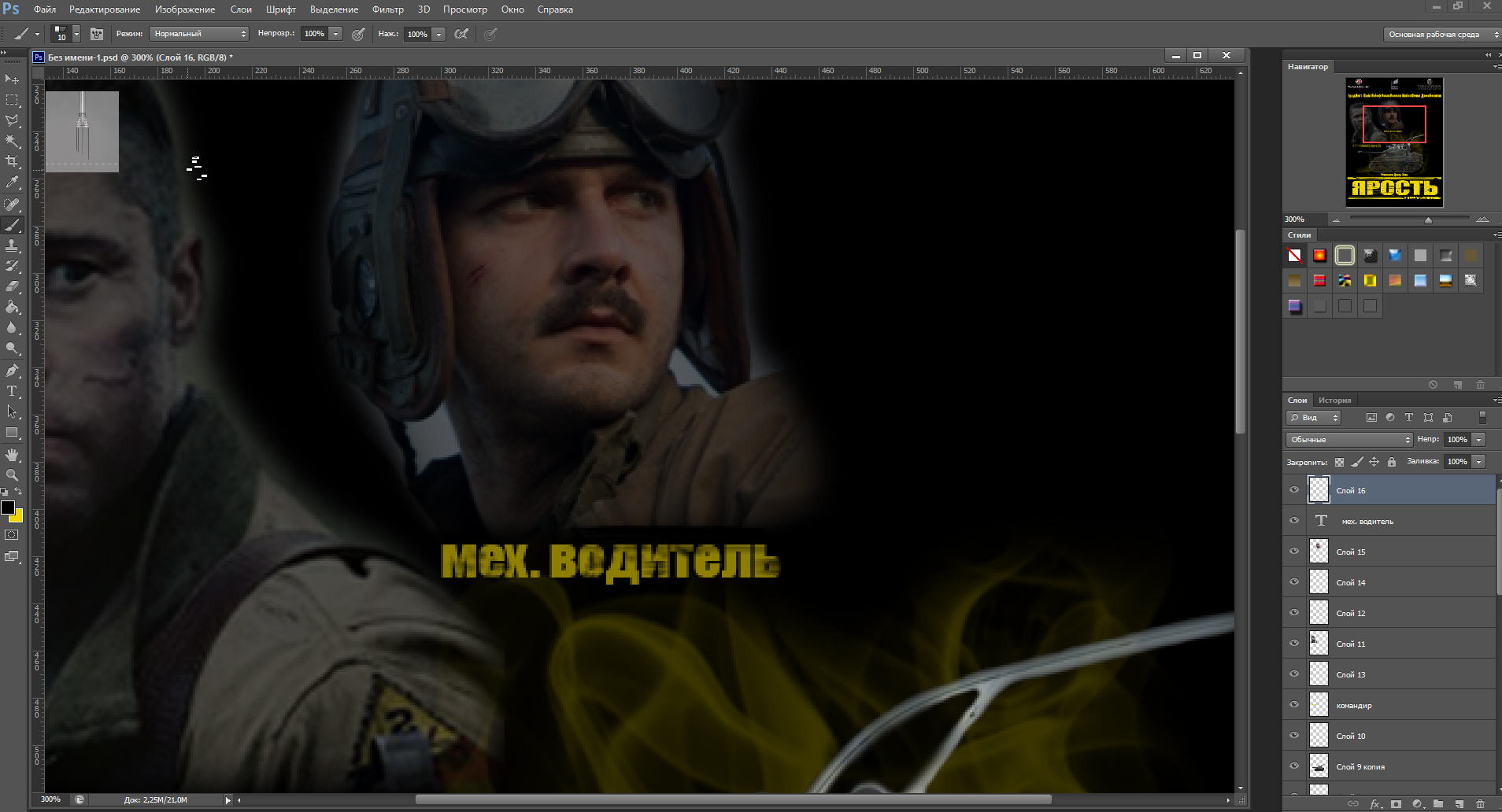1502x812 pixels.
Task: Open the layer blend mode Обычные dropdown
Action: point(1349,439)
